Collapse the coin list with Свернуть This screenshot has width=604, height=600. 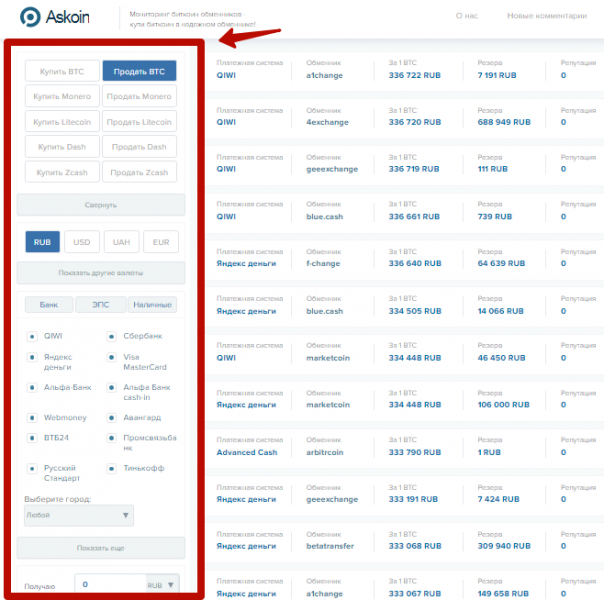(x=101, y=205)
